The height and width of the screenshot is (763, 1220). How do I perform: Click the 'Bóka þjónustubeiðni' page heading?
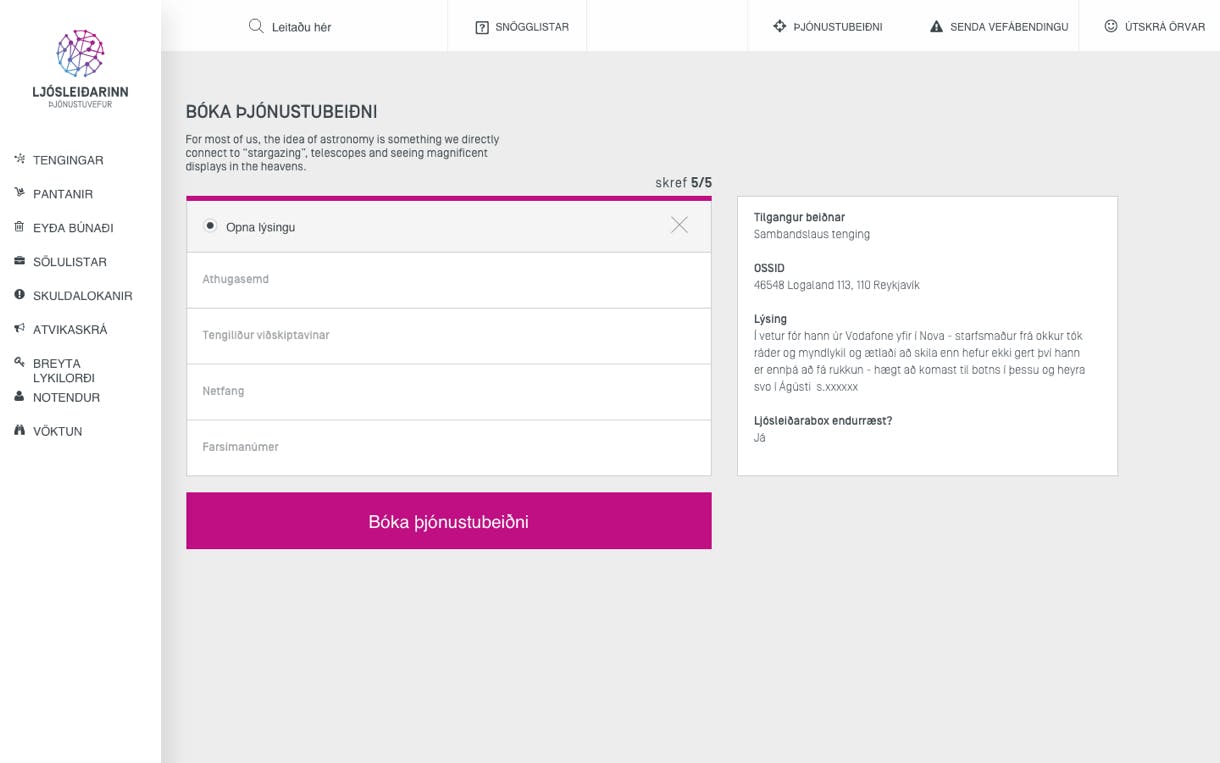pyautogui.click(x=282, y=112)
